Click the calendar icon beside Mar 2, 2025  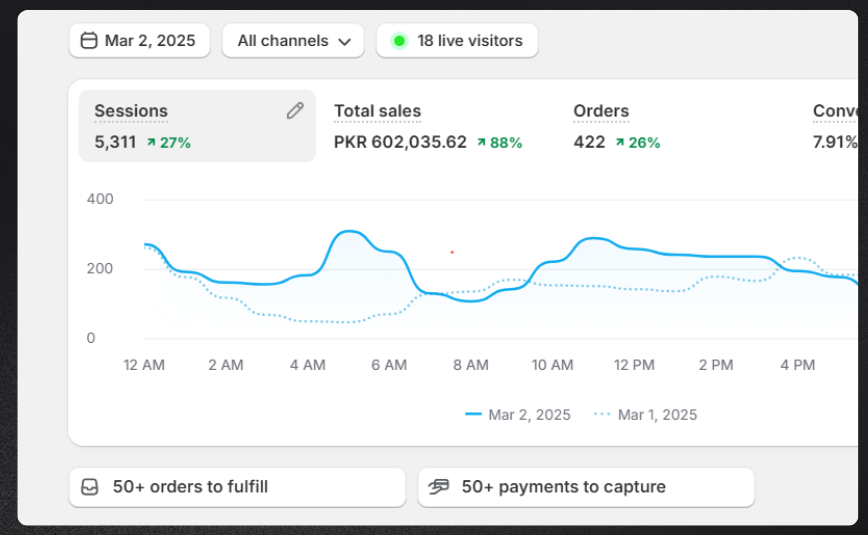89,40
